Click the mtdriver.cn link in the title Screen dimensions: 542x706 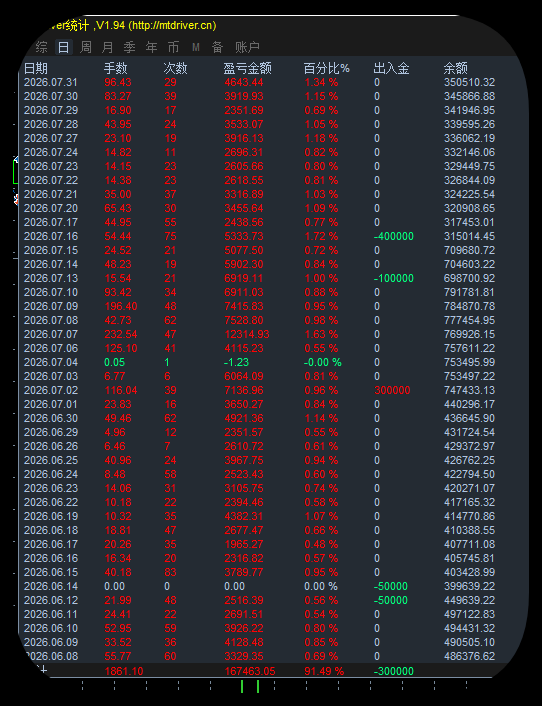pos(172,26)
